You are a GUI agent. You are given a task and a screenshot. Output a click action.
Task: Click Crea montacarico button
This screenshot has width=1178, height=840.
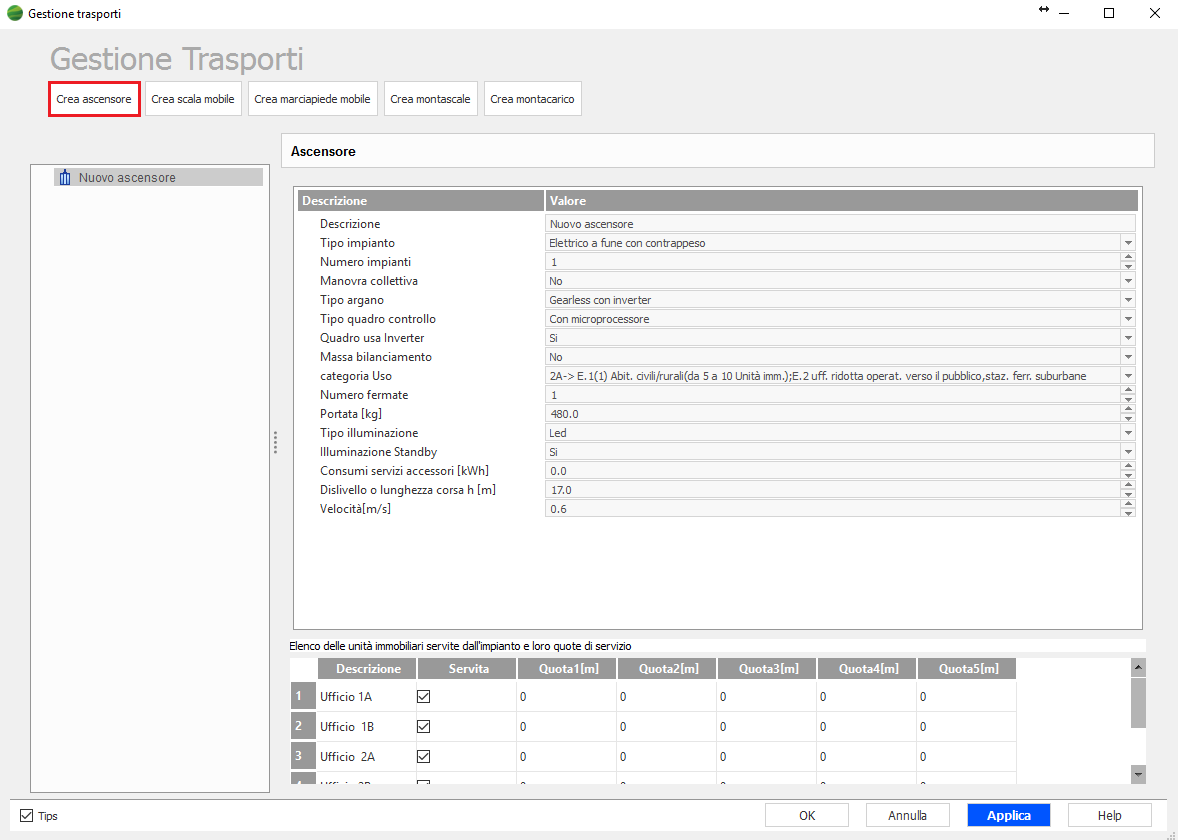532,99
